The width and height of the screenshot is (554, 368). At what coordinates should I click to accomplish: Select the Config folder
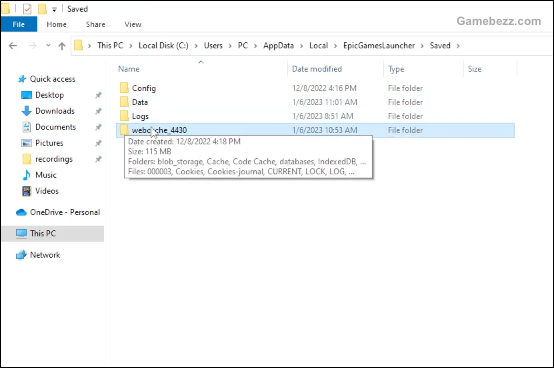[x=316, y=88]
